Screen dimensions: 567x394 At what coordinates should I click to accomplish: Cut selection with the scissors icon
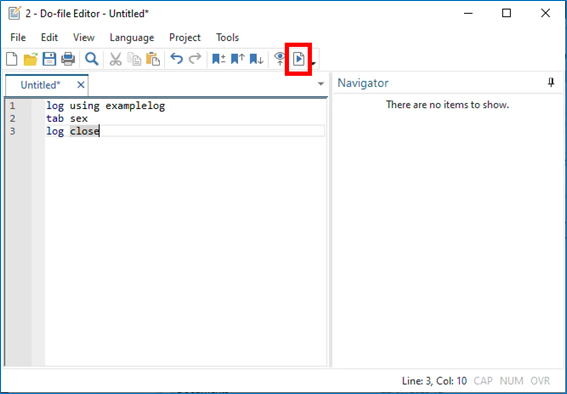tap(115, 59)
